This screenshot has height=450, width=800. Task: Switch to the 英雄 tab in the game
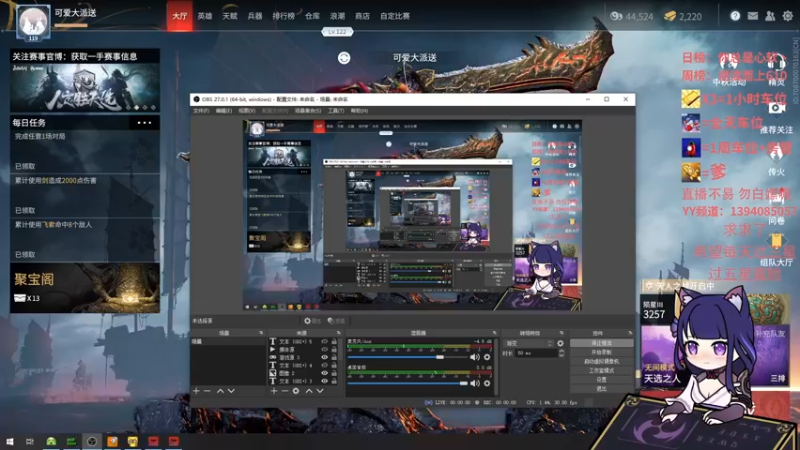pos(205,16)
